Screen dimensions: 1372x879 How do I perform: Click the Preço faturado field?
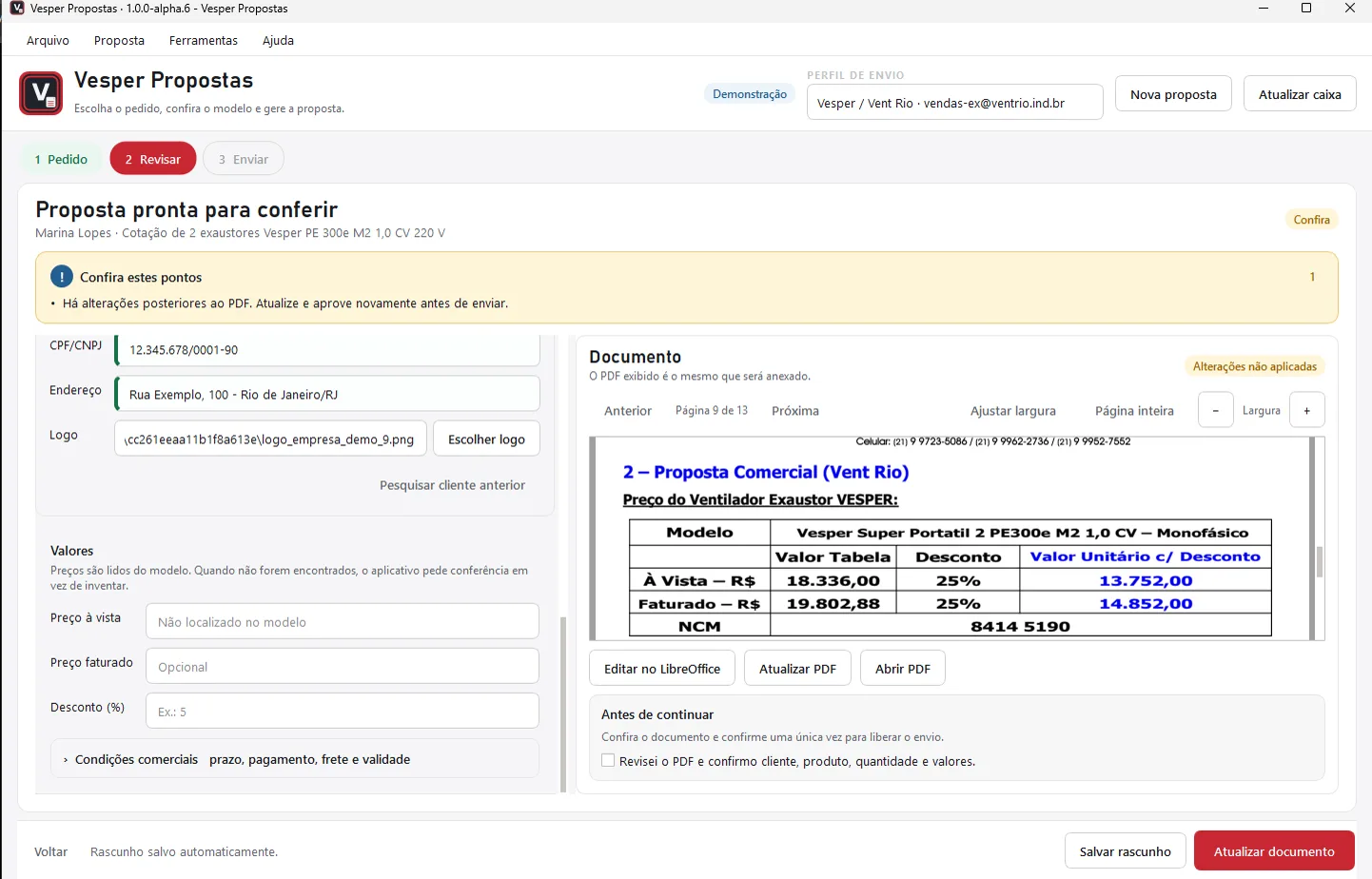[343, 666]
